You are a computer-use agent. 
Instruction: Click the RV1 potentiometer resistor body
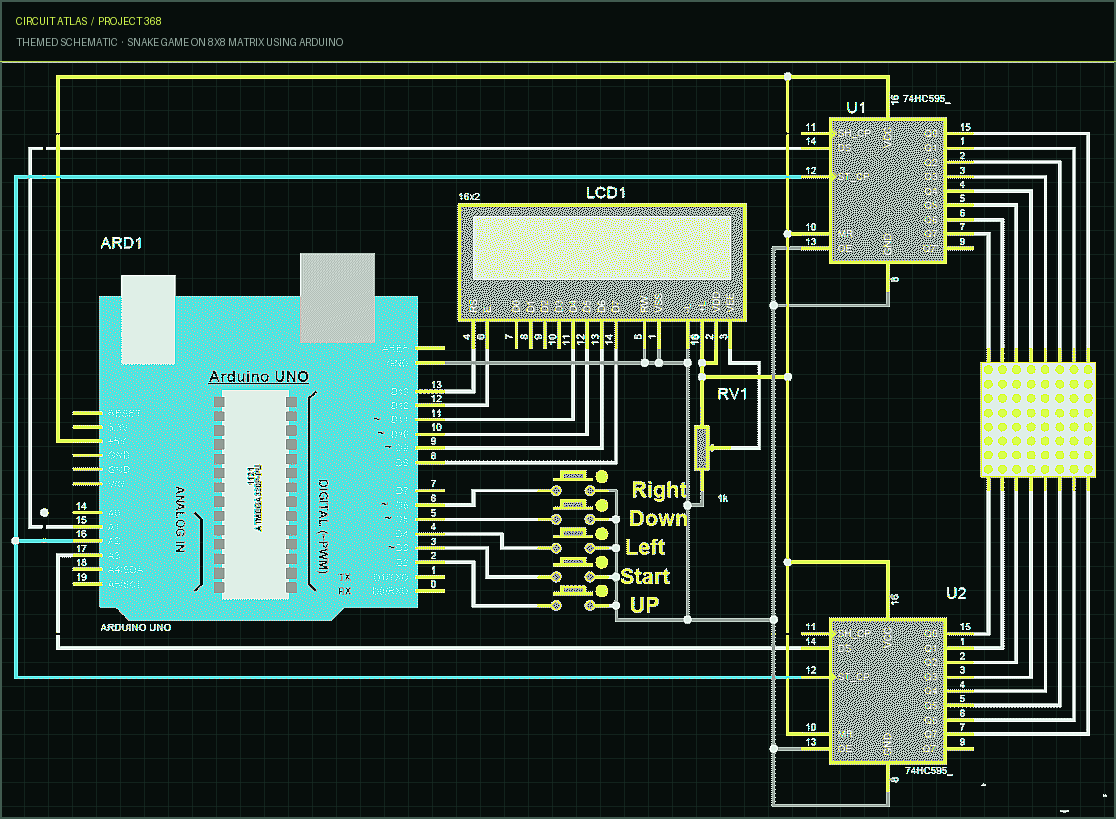pos(702,448)
